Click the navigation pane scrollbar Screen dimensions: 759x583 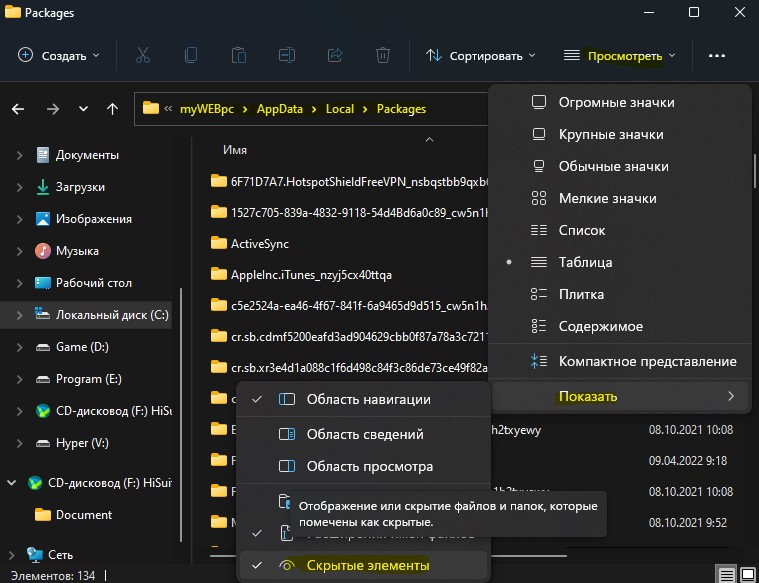coord(181,415)
